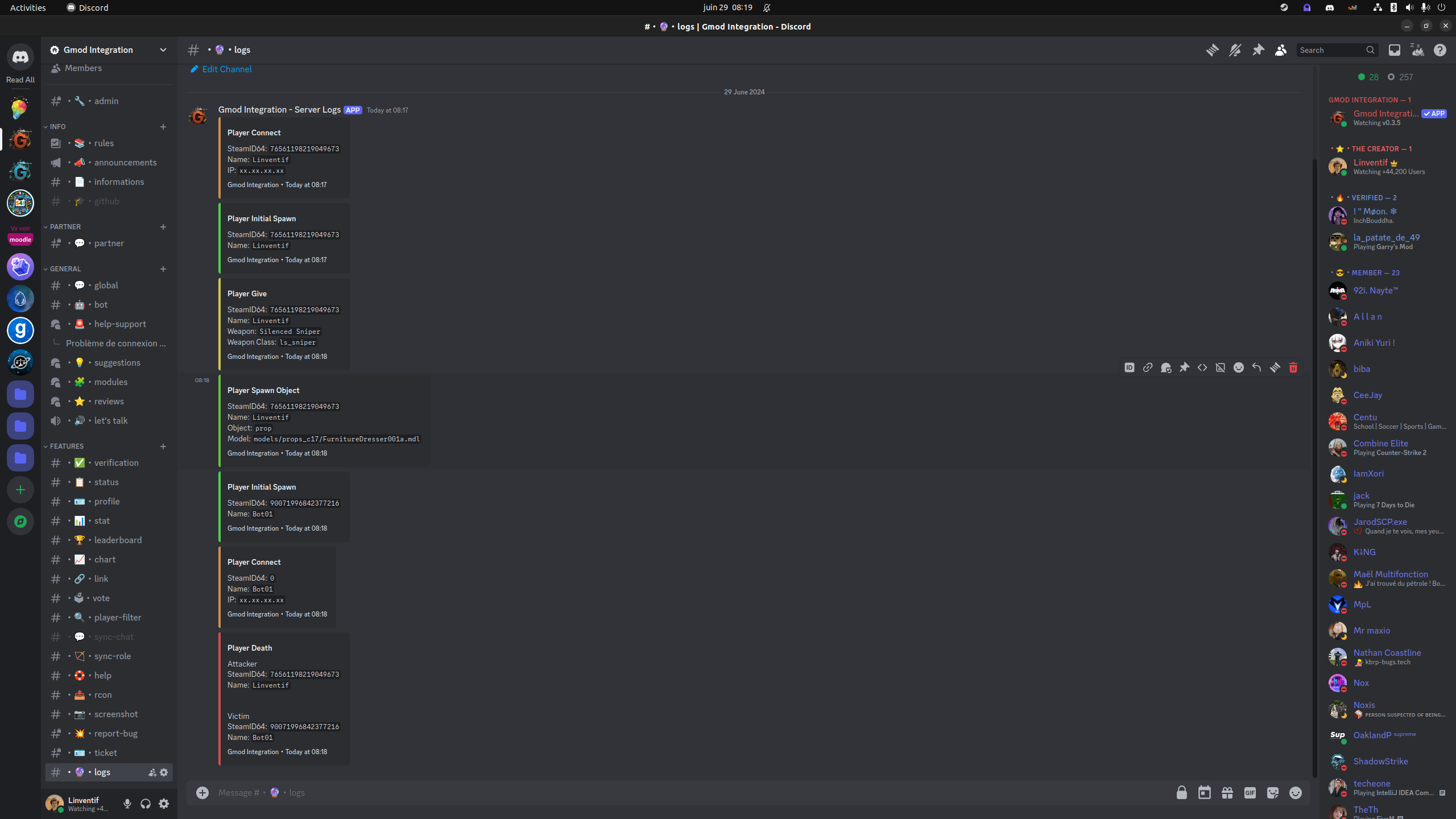The height and width of the screenshot is (819, 1456).
Task: Click Read All under Discord home
Action: [20, 80]
